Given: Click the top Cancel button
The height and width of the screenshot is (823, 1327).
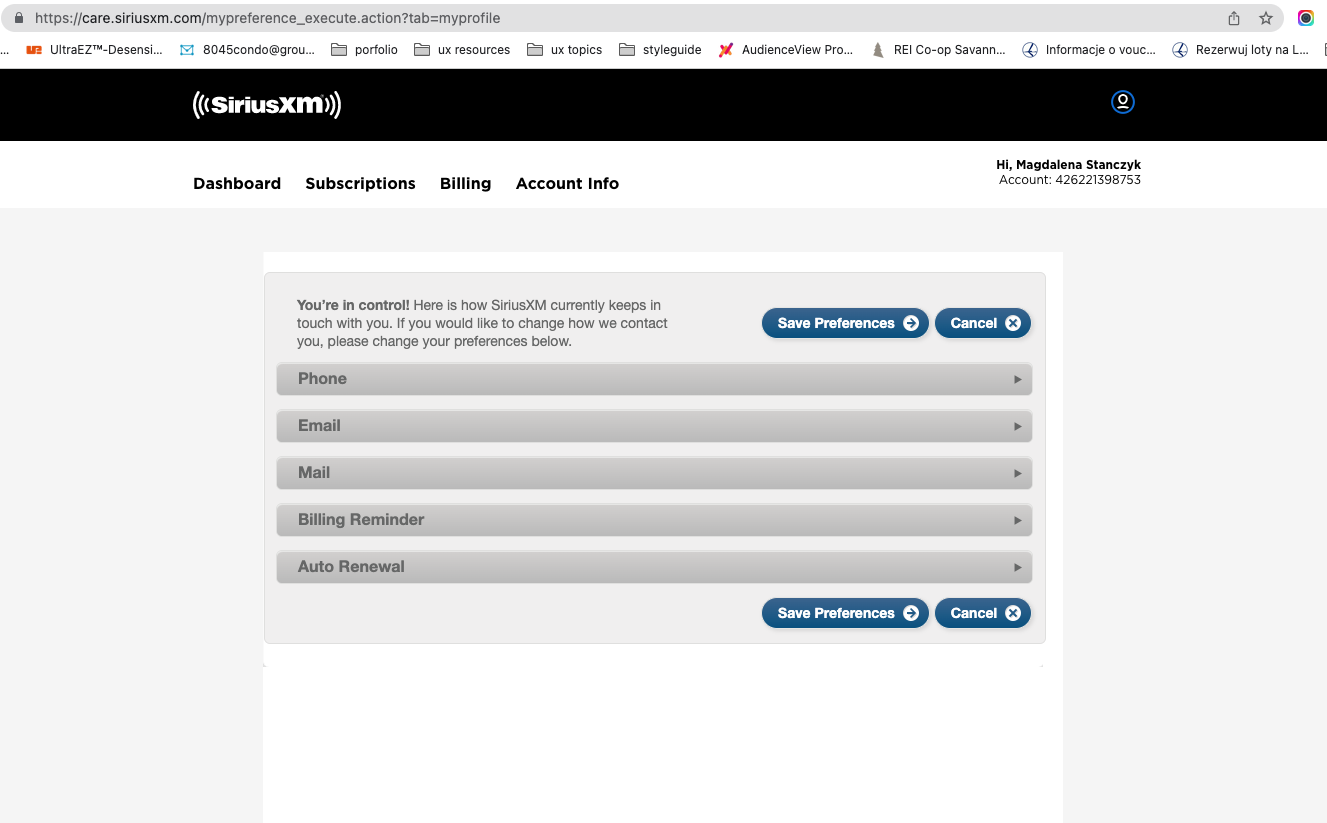Looking at the screenshot, I should coord(982,323).
